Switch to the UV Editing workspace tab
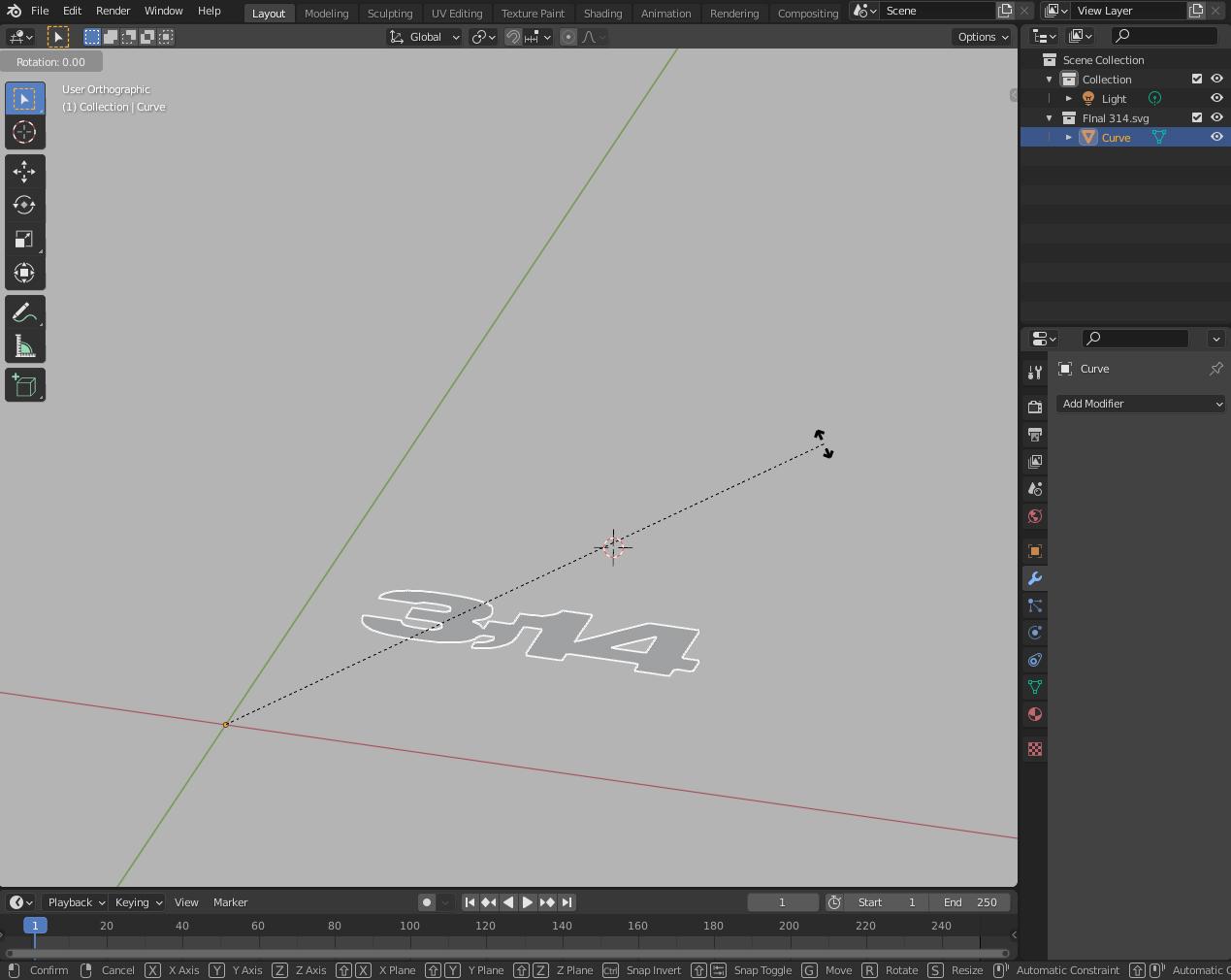Image resolution: width=1231 pixels, height=980 pixels. point(457,13)
